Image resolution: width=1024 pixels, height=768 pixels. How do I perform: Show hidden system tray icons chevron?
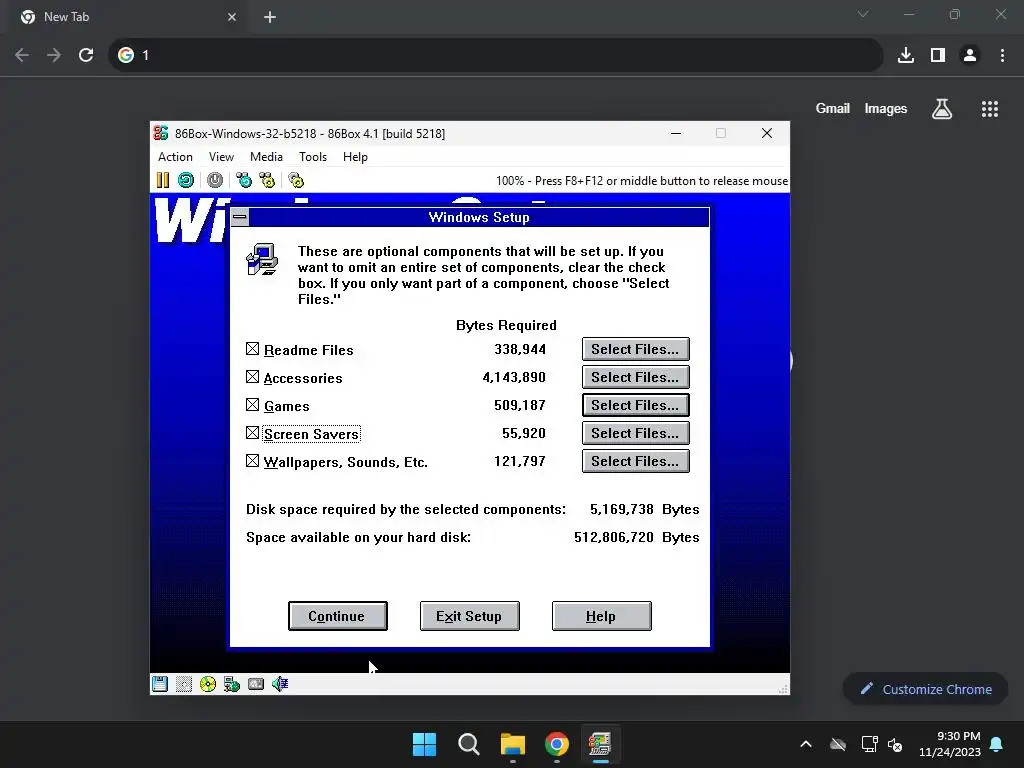[x=806, y=744]
